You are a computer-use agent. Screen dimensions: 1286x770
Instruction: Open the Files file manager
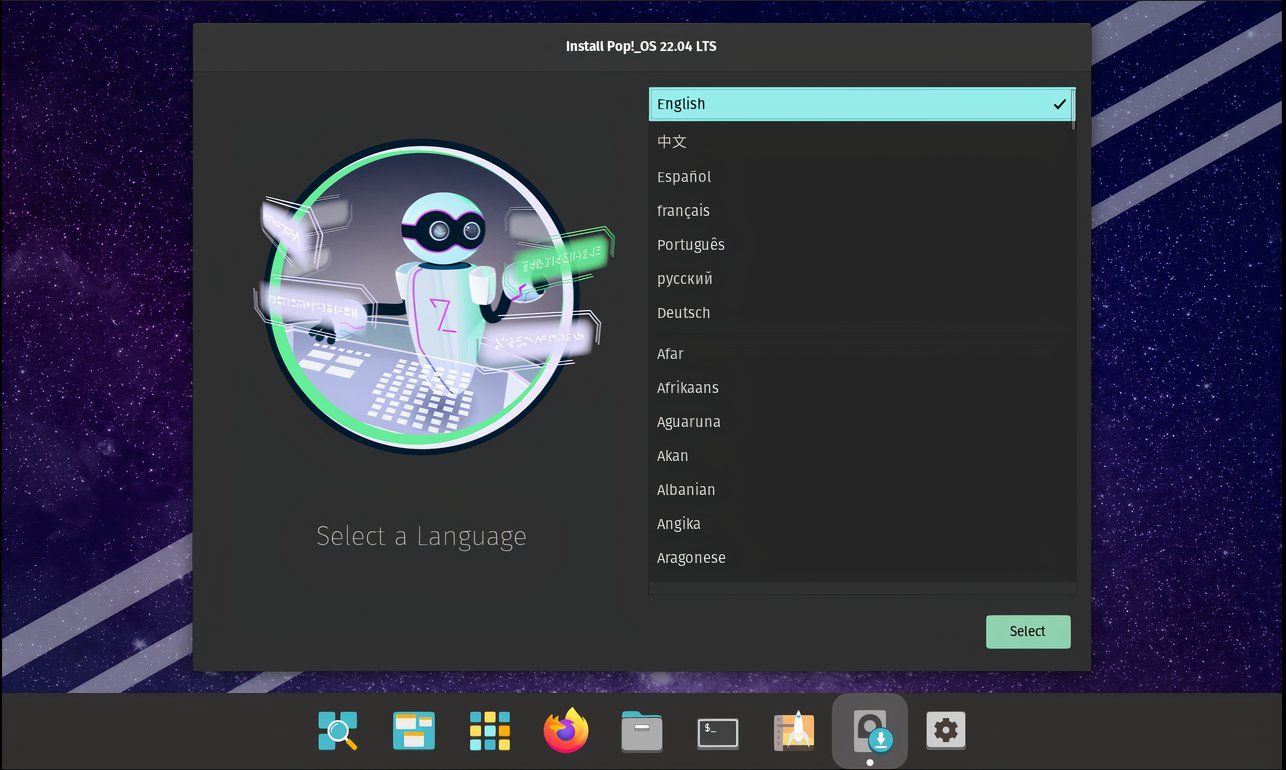coord(641,731)
